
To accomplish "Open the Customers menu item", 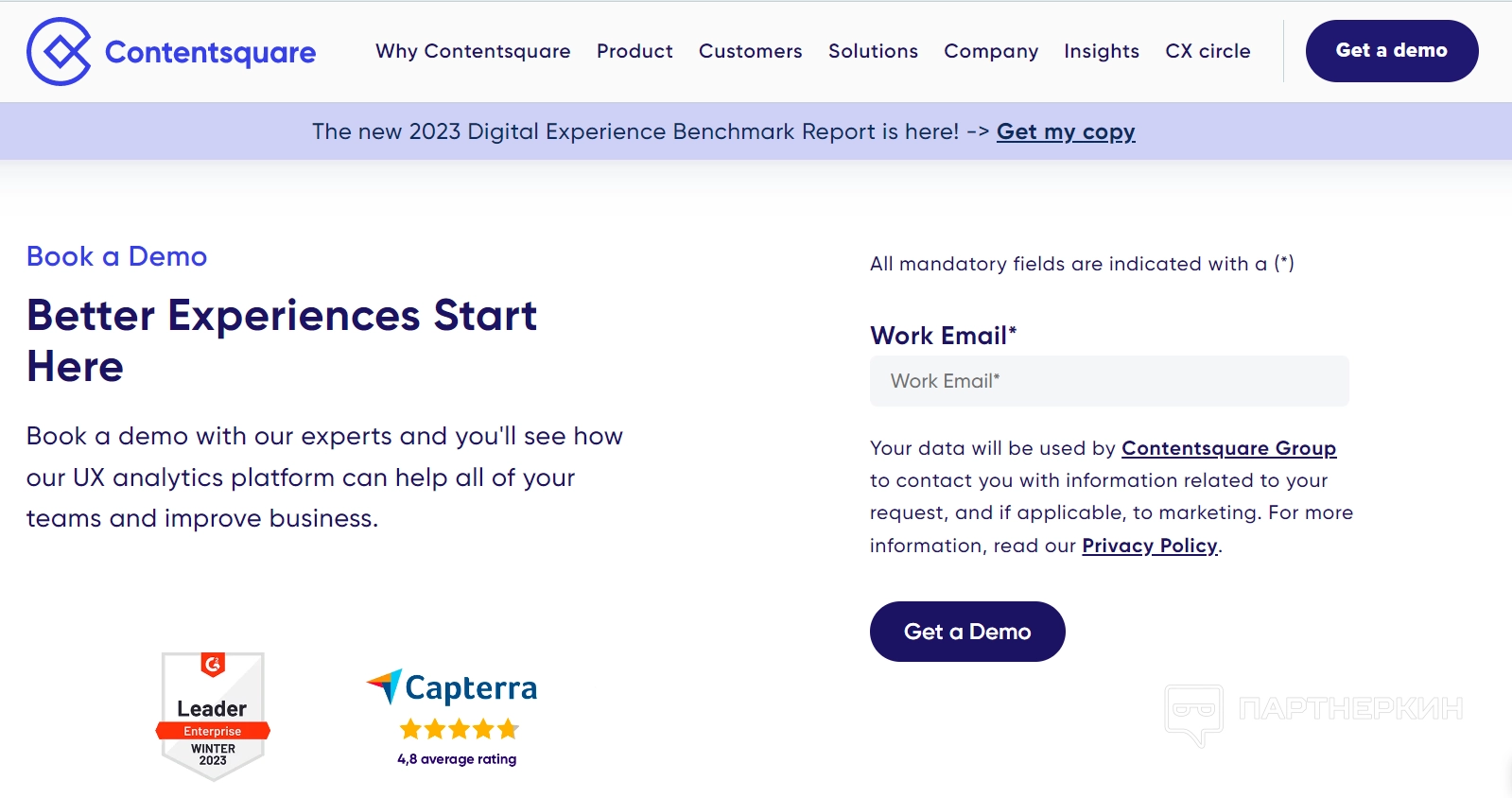I will tap(750, 51).
